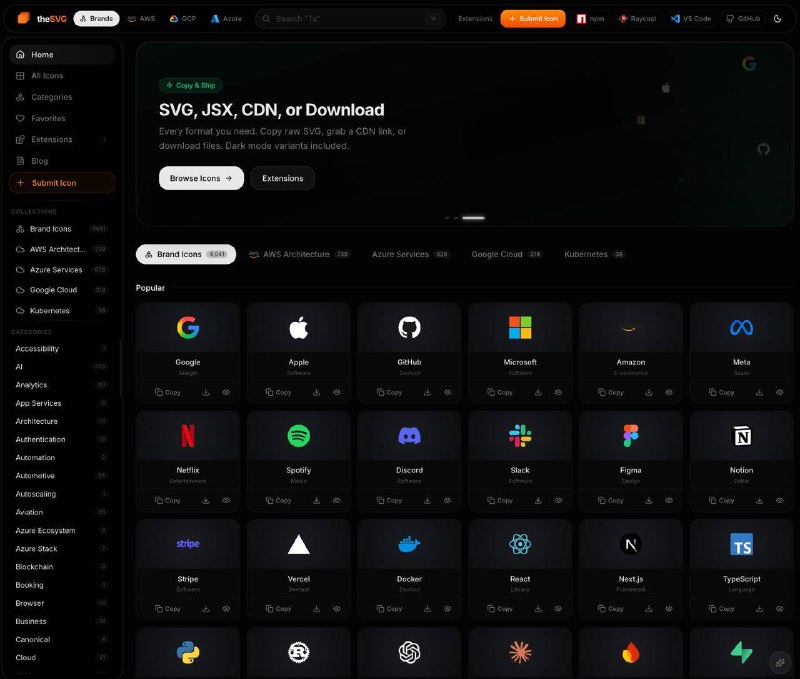The image size is (800, 679).
Task: Preview Discord icon with eye button
Action: [447, 500]
